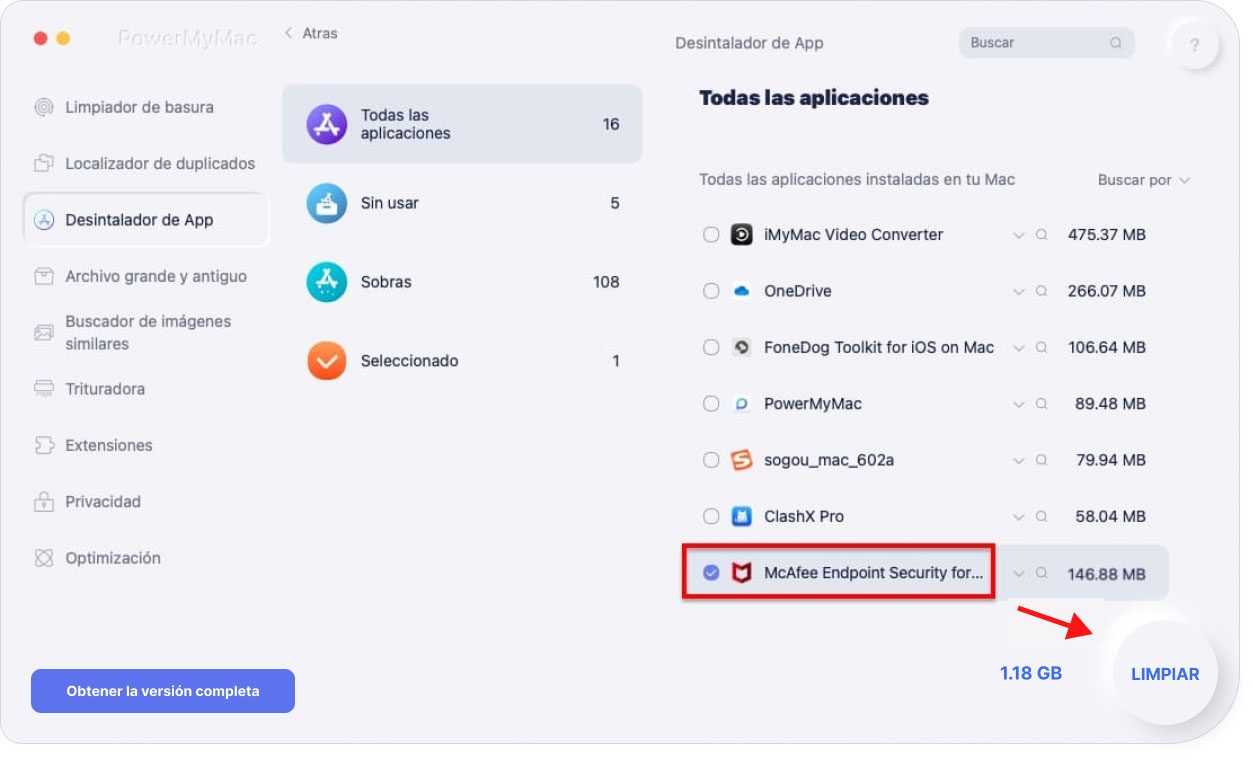Check the sogou_mac_602a checkbox
The height and width of the screenshot is (760, 1253).
click(711, 460)
